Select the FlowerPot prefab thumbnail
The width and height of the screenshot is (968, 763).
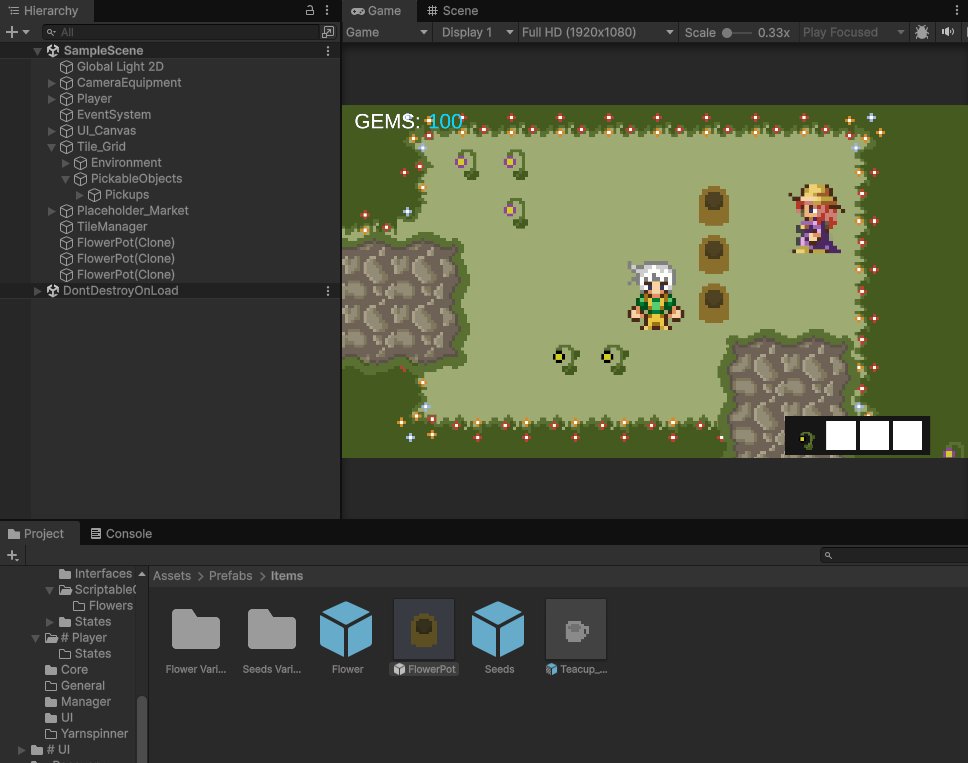pos(424,629)
